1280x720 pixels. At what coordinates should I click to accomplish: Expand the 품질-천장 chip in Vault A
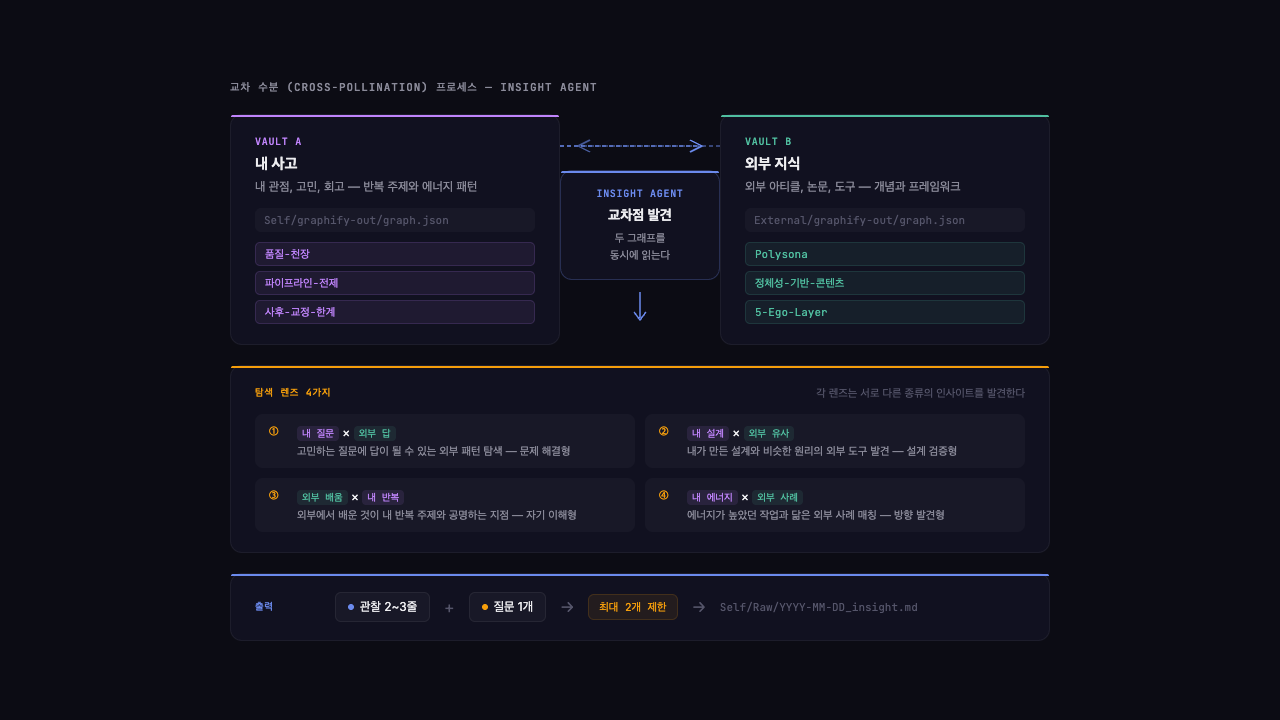point(394,254)
